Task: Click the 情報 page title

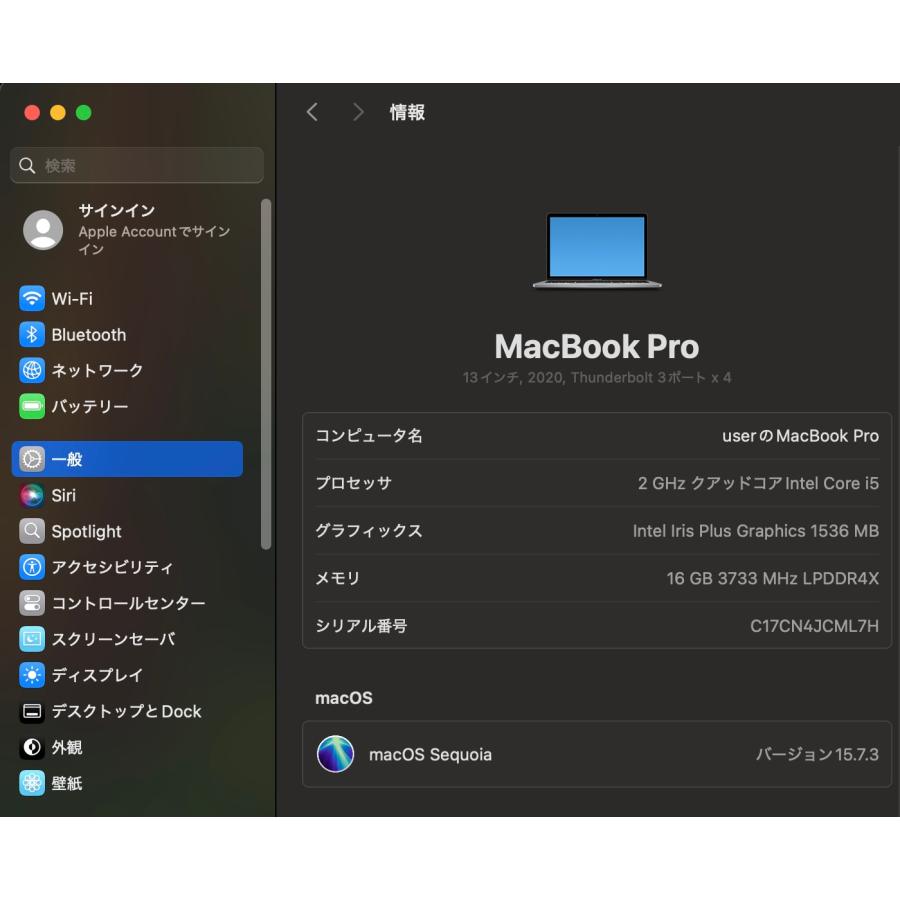Action: point(408,112)
